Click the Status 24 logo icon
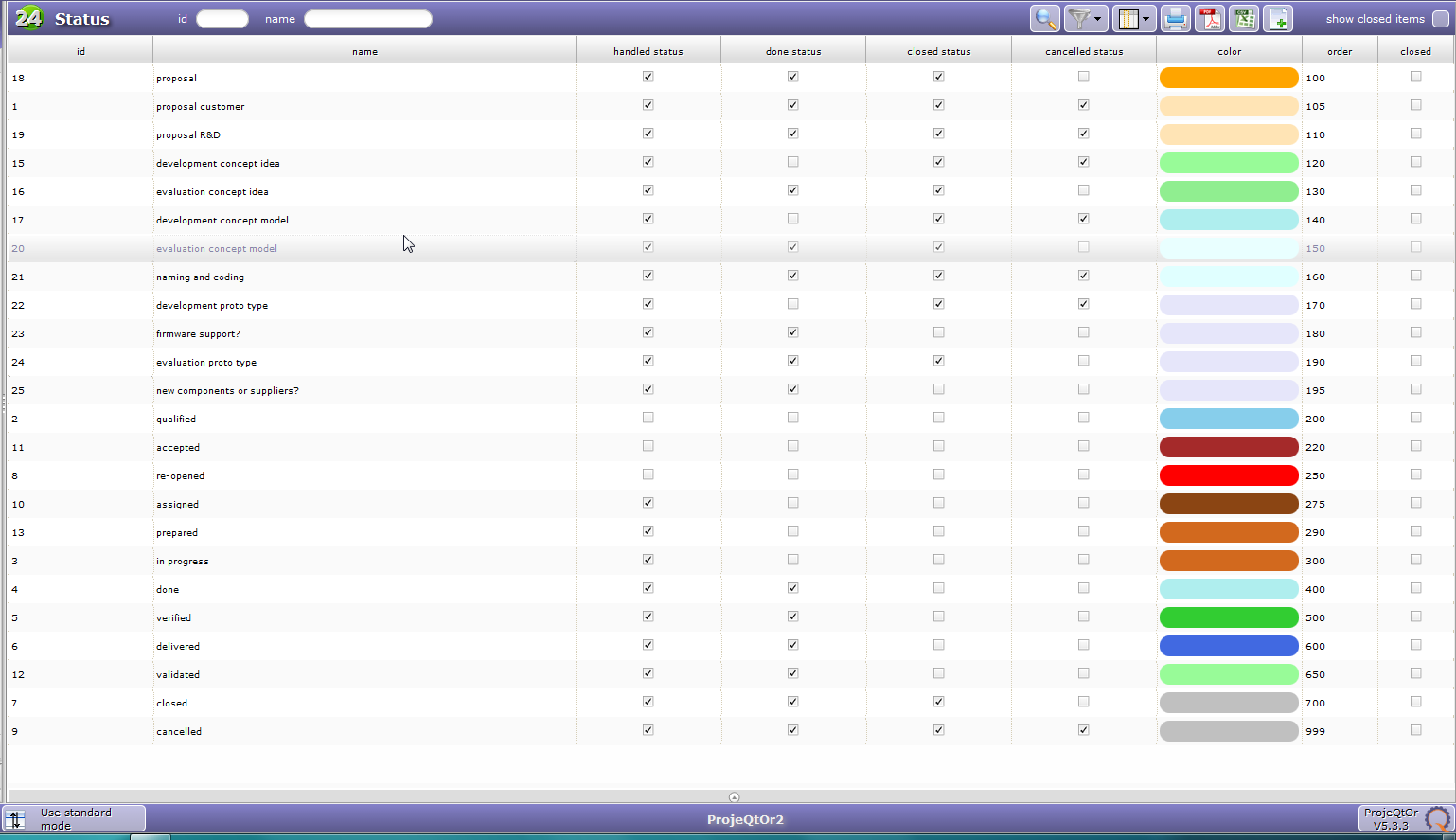The image size is (1456, 840). [29, 18]
